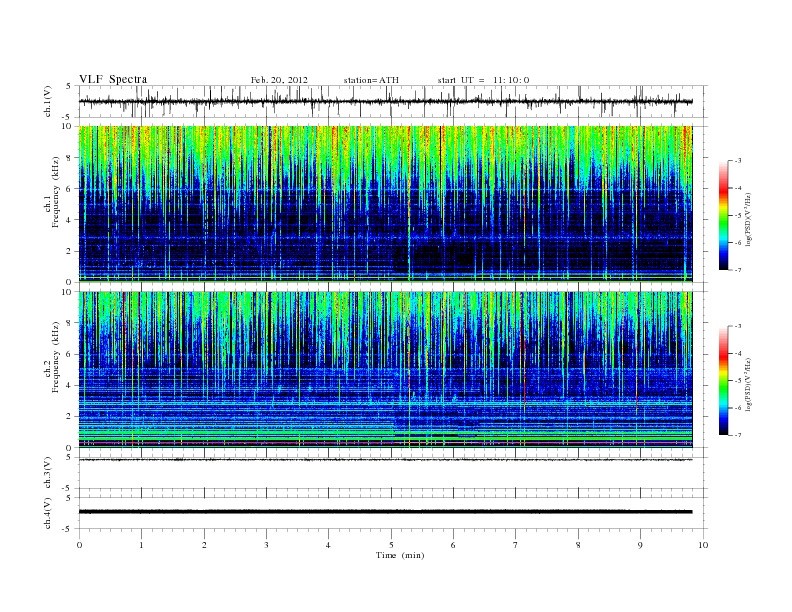Viewport: 792px width, 612px height.
Task: Click the thick ch.4 voltage trace
Action: tap(385, 512)
